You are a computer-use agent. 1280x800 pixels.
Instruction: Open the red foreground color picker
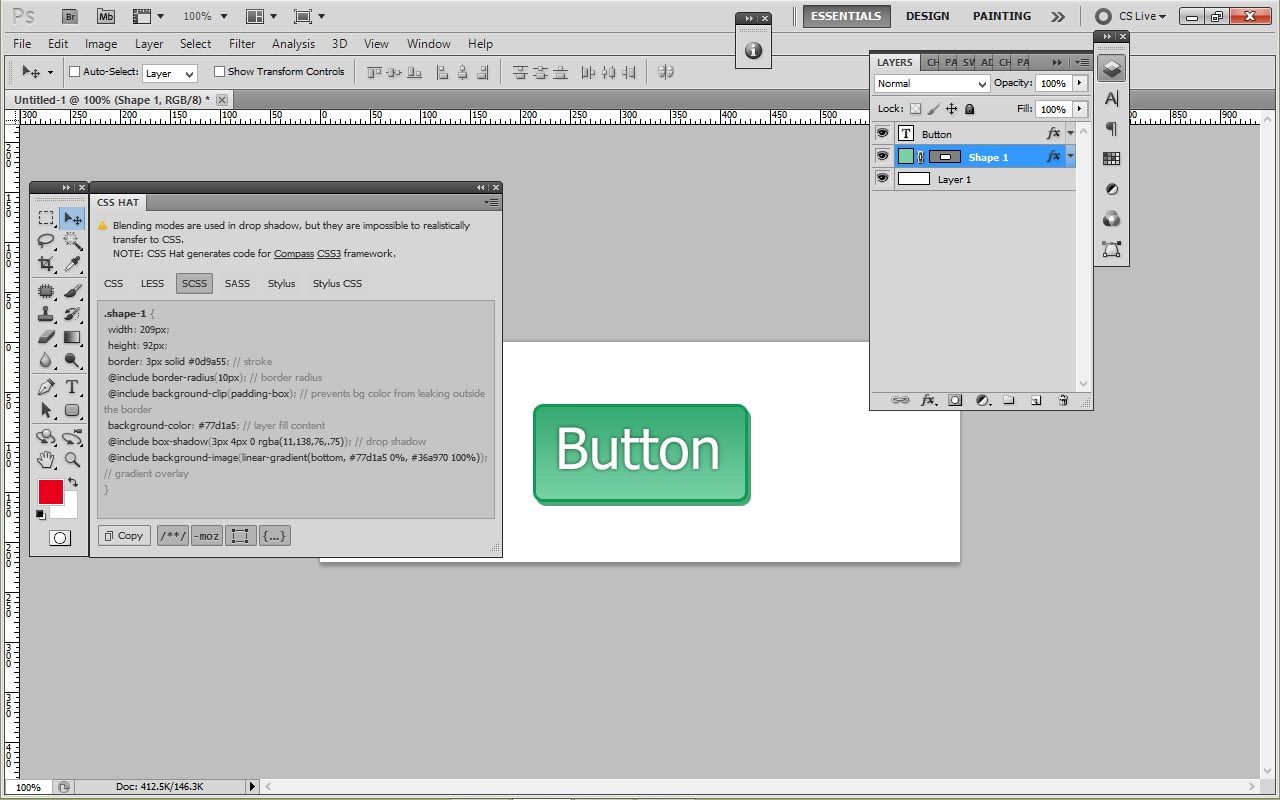click(51, 492)
